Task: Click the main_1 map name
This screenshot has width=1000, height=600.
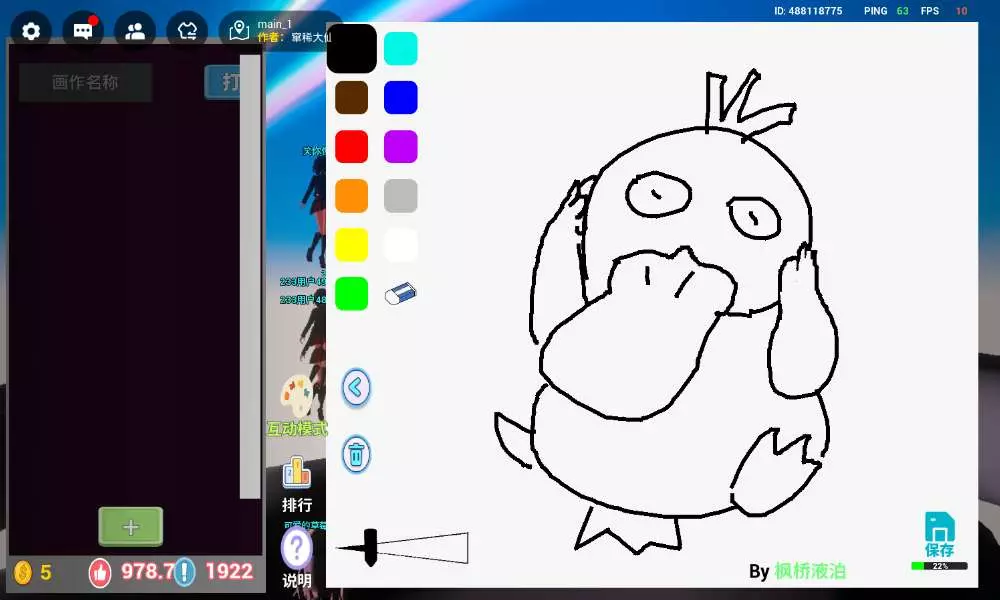Action: tap(274, 24)
